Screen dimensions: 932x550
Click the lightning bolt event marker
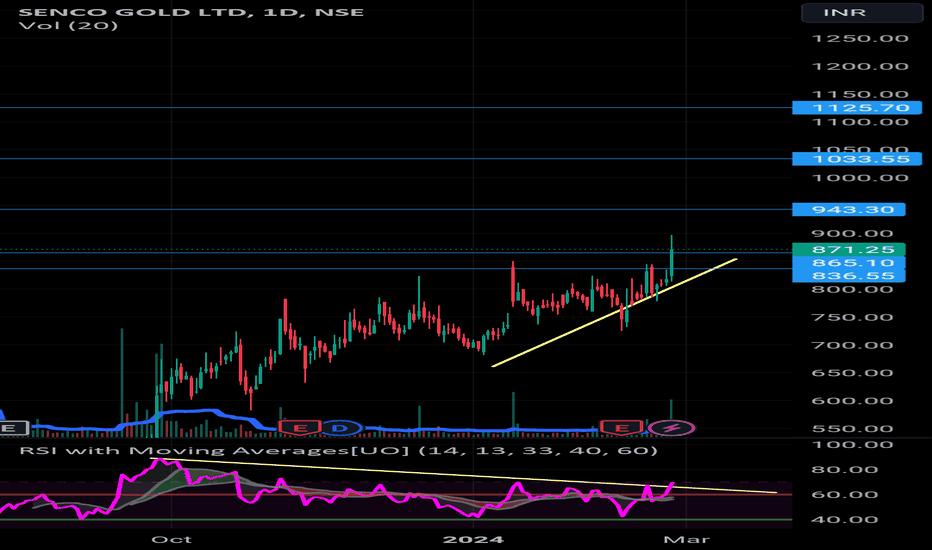tap(672, 428)
